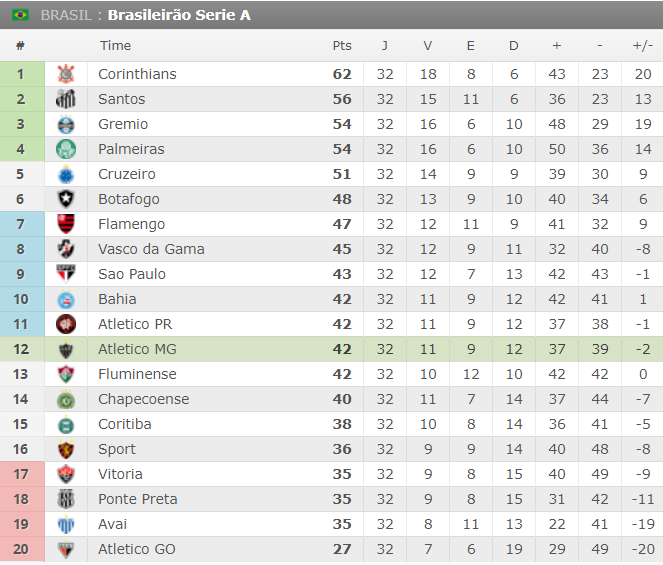Screen dimensions: 663x565
Task: Select the highlighted Atletico MG row
Action: (332, 349)
